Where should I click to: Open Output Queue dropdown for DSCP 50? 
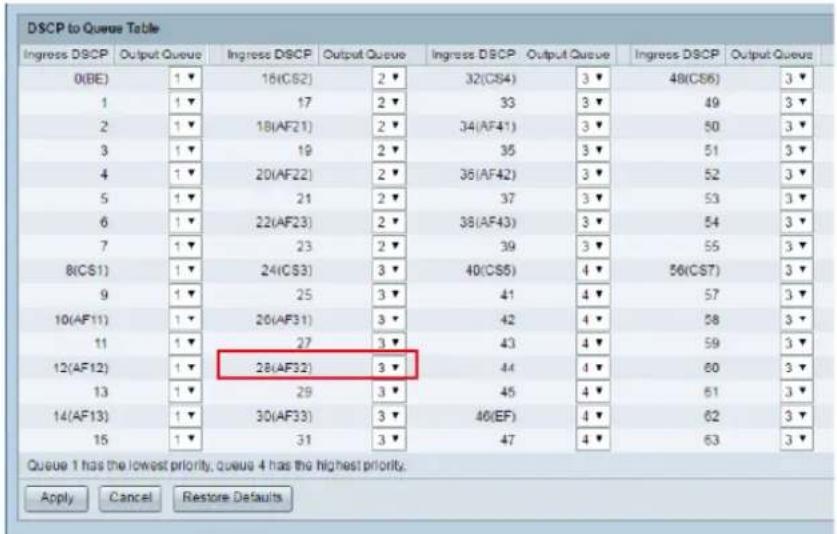796,127
